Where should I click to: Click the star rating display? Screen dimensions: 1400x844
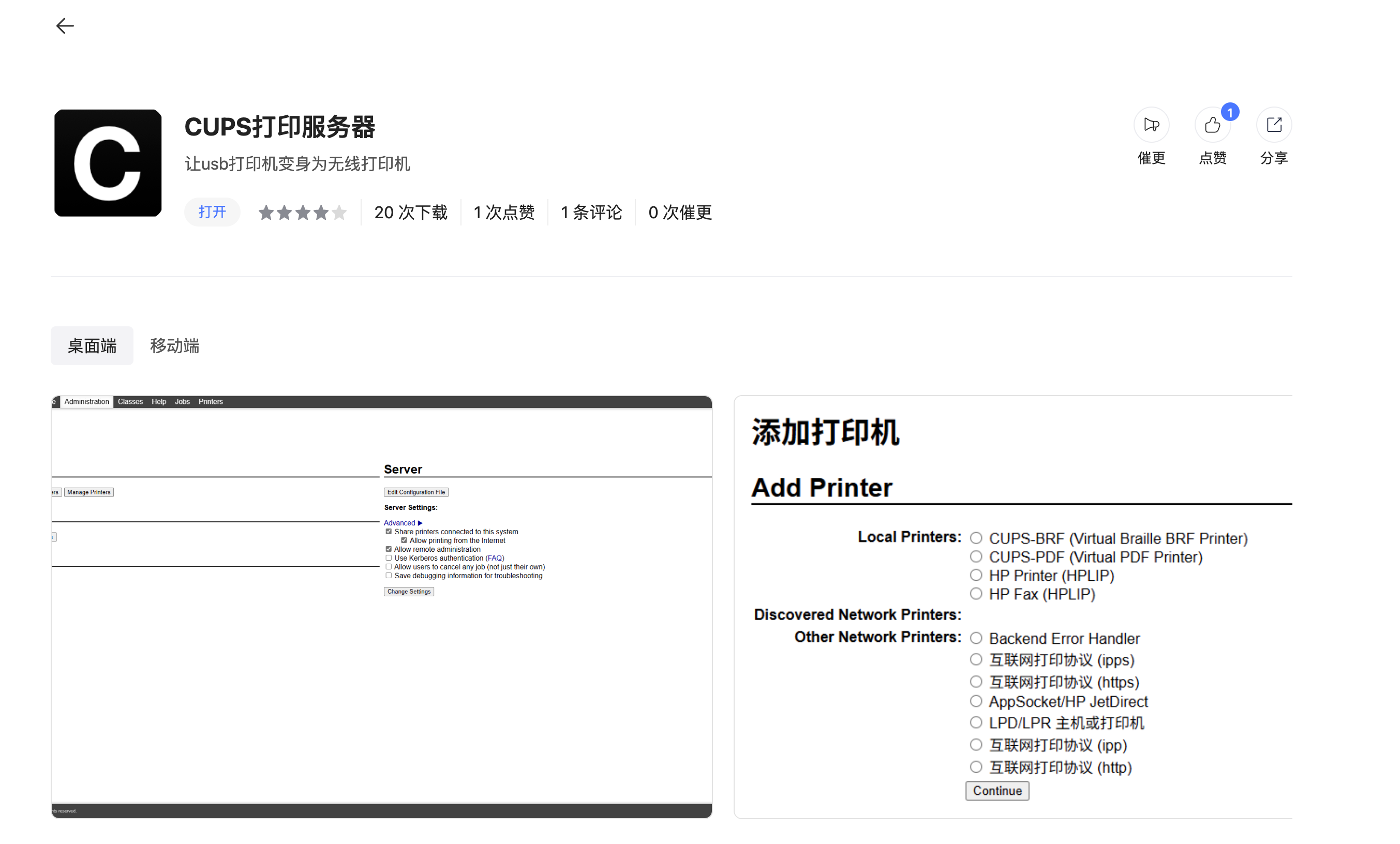coord(302,213)
